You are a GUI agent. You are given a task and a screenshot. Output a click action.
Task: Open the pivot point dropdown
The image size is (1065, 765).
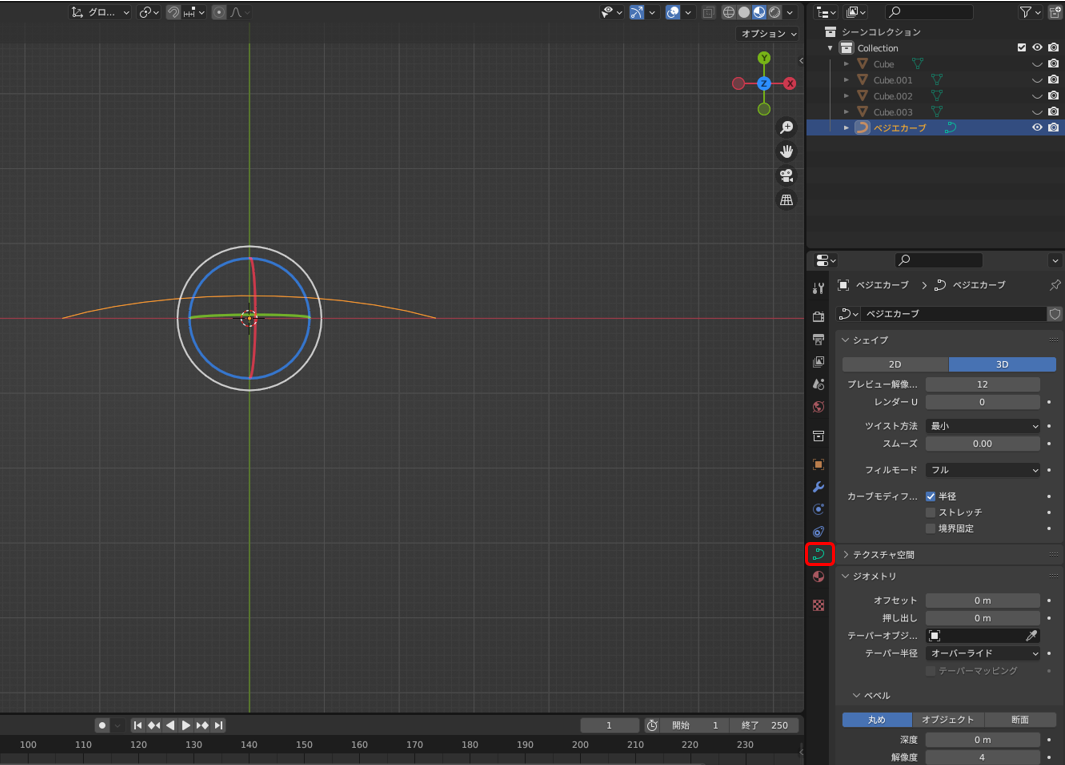pos(149,12)
